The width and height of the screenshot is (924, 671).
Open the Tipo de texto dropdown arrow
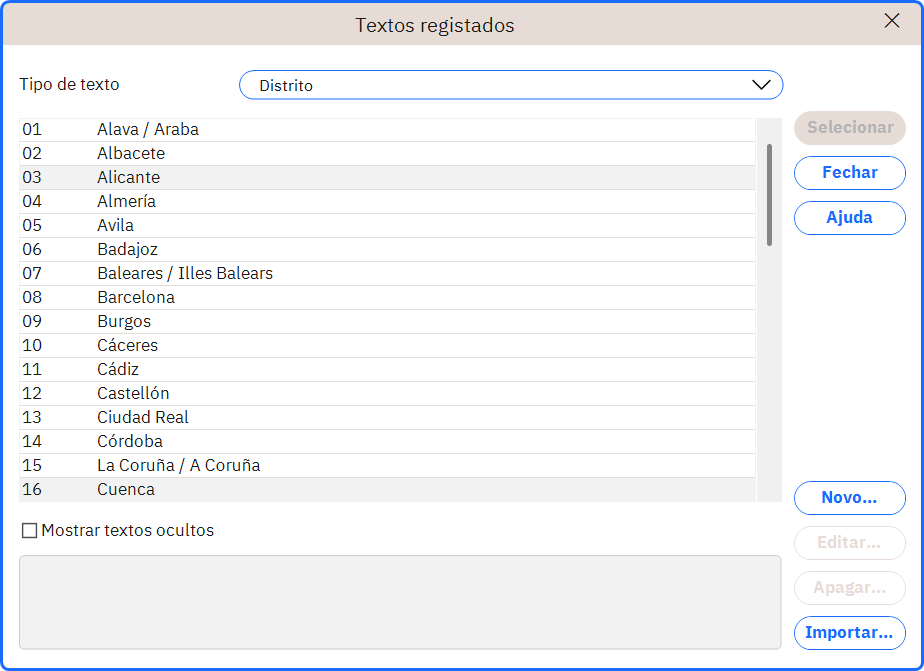[x=761, y=85]
